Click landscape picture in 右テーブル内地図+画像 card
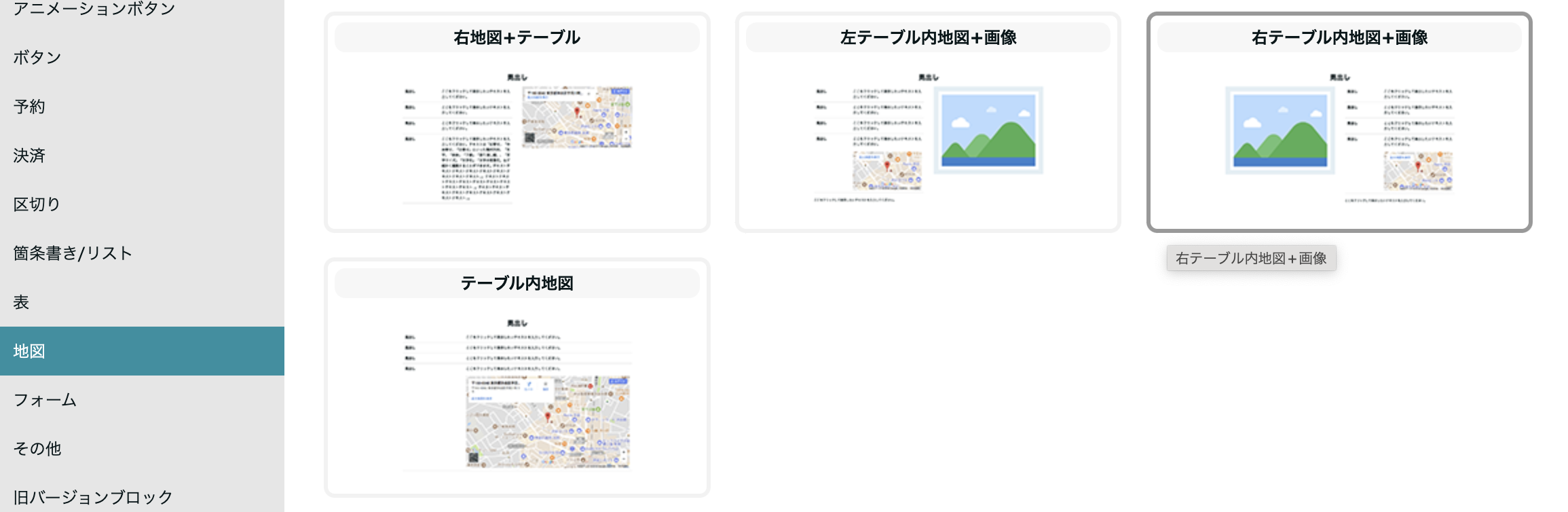The width and height of the screenshot is (1568, 512). (x=1280, y=130)
